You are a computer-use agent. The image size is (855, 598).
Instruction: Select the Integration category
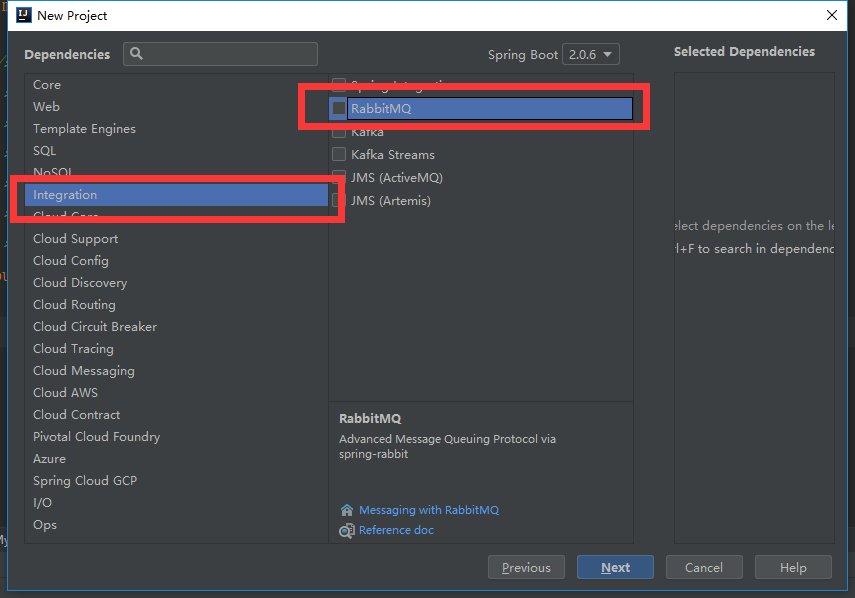click(x=176, y=195)
